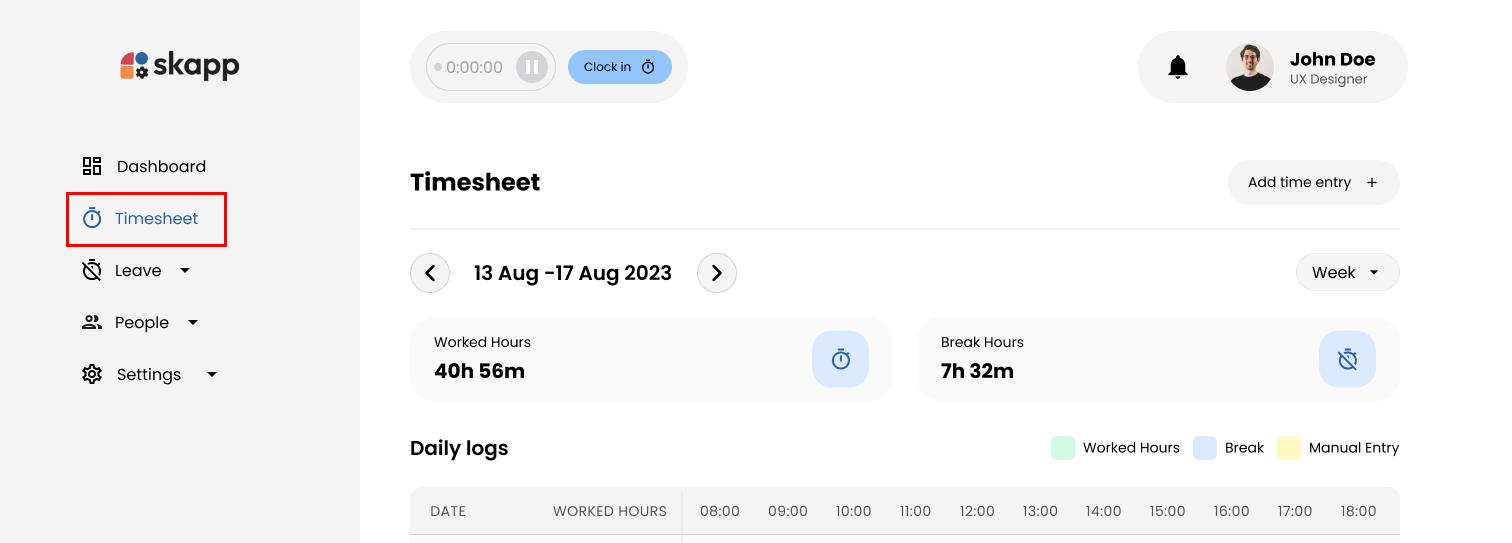1512x543 pixels.
Task: Go to next week arrow
Action: 716,273
